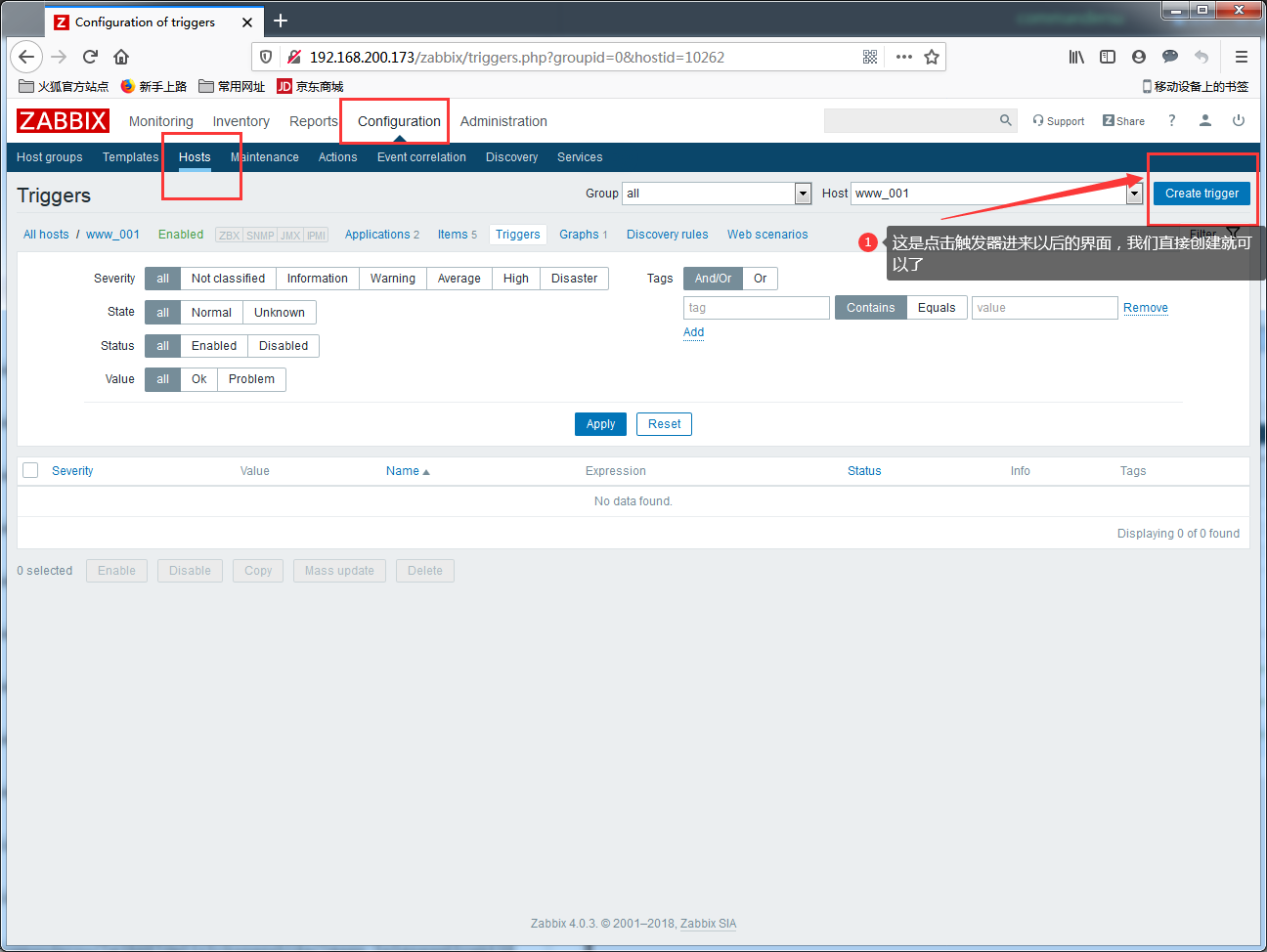Image resolution: width=1267 pixels, height=952 pixels.
Task: Click the Zabbix search magnifier icon
Action: (1005, 120)
